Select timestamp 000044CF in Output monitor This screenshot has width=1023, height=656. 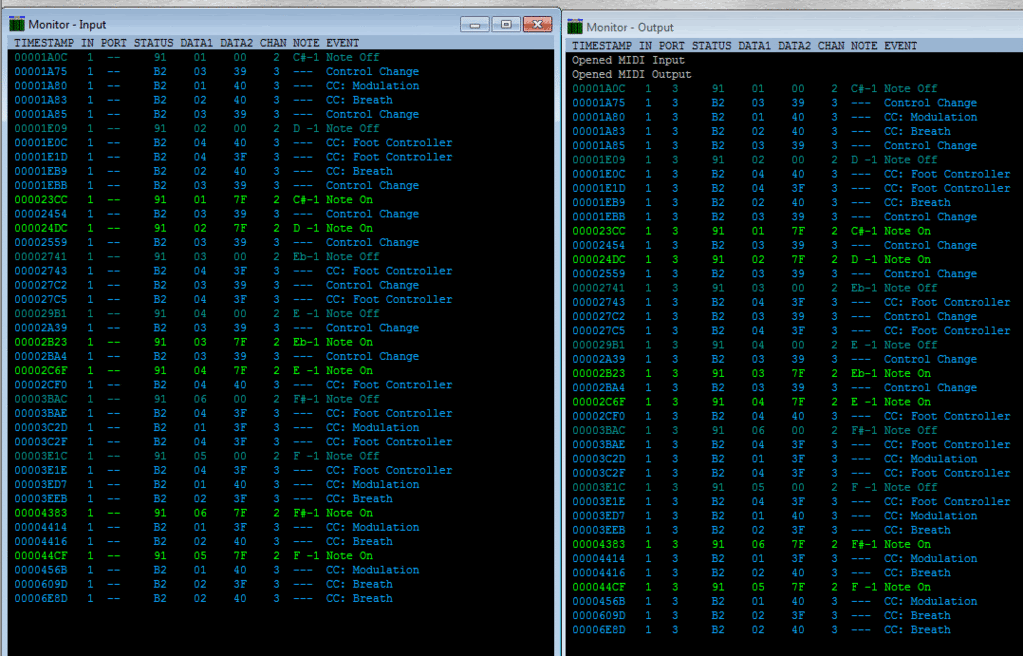(598, 587)
